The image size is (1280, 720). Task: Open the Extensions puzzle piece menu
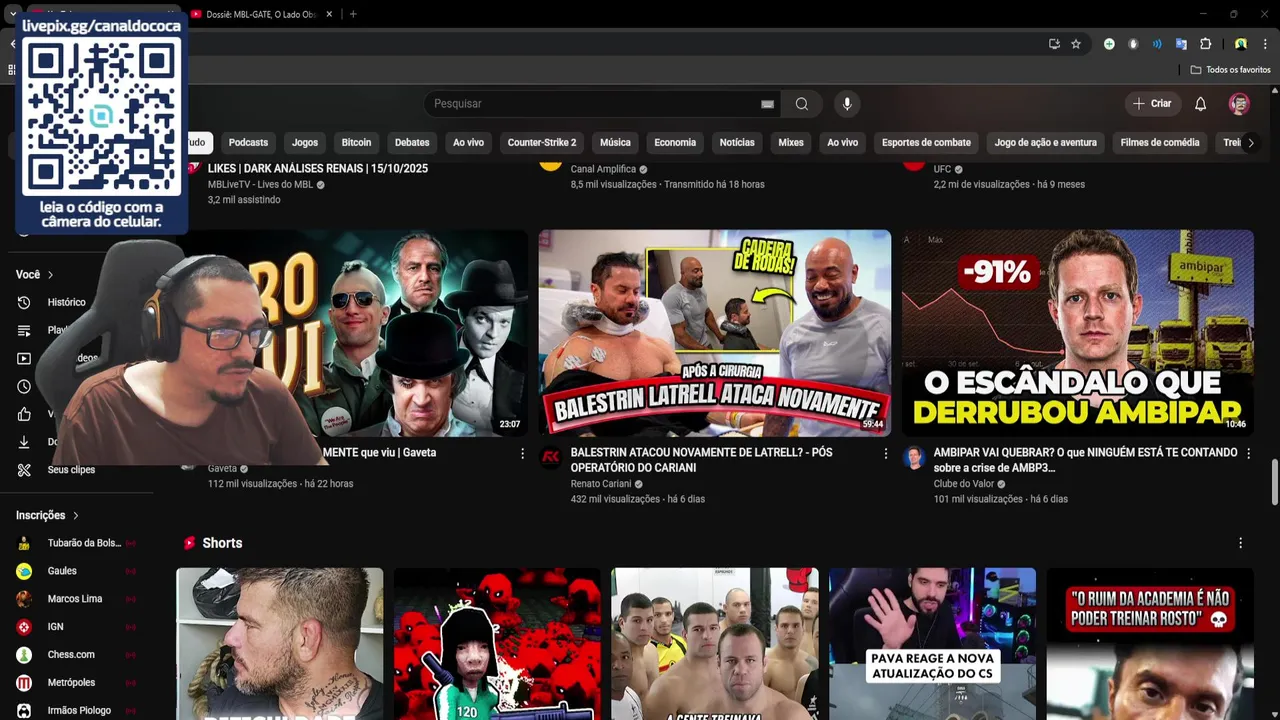pyautogui.click(x=1206, y=44)
